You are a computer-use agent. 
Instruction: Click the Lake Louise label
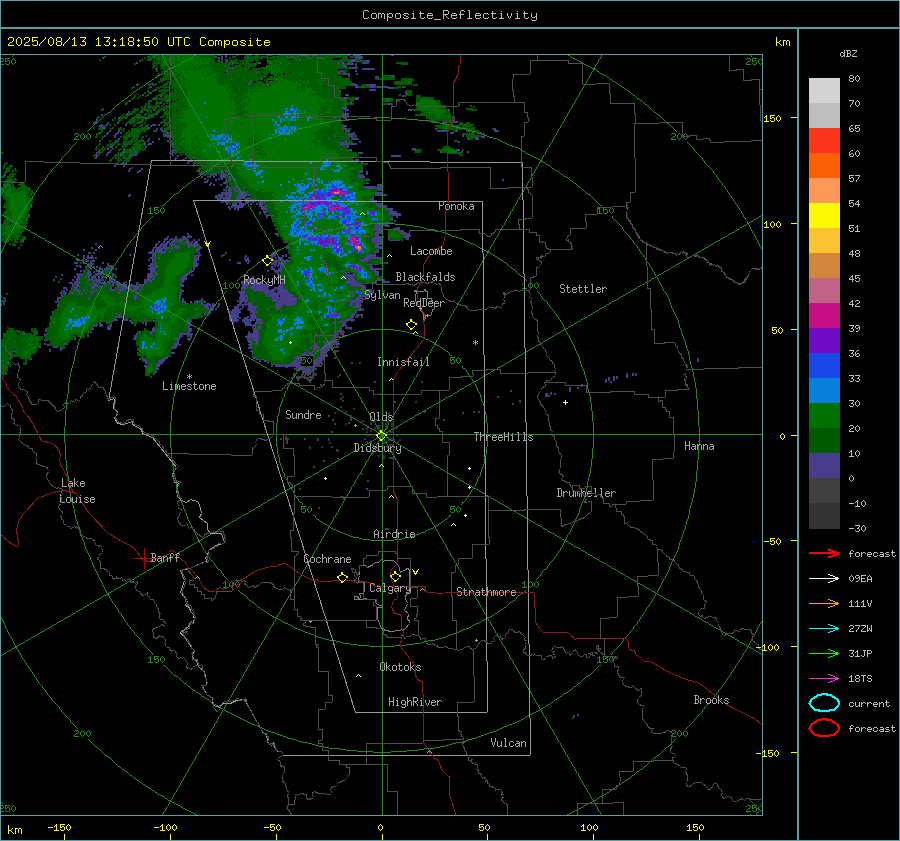77,491
